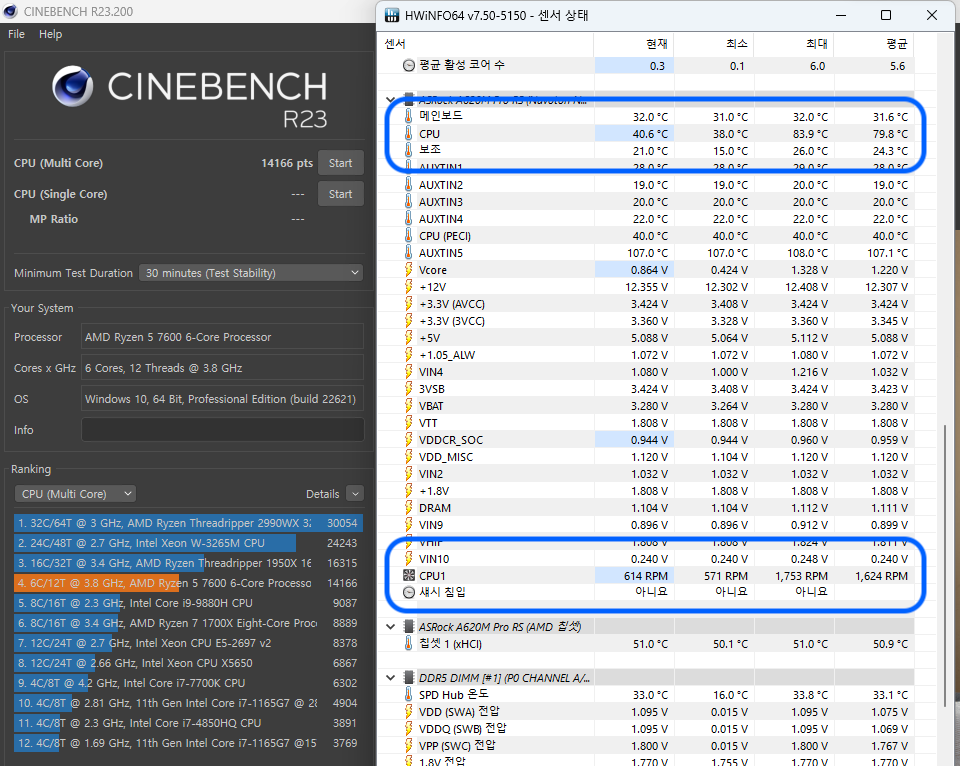Select ranking entry 9 Intel Core i7-7700K

[x=188, y=683]
